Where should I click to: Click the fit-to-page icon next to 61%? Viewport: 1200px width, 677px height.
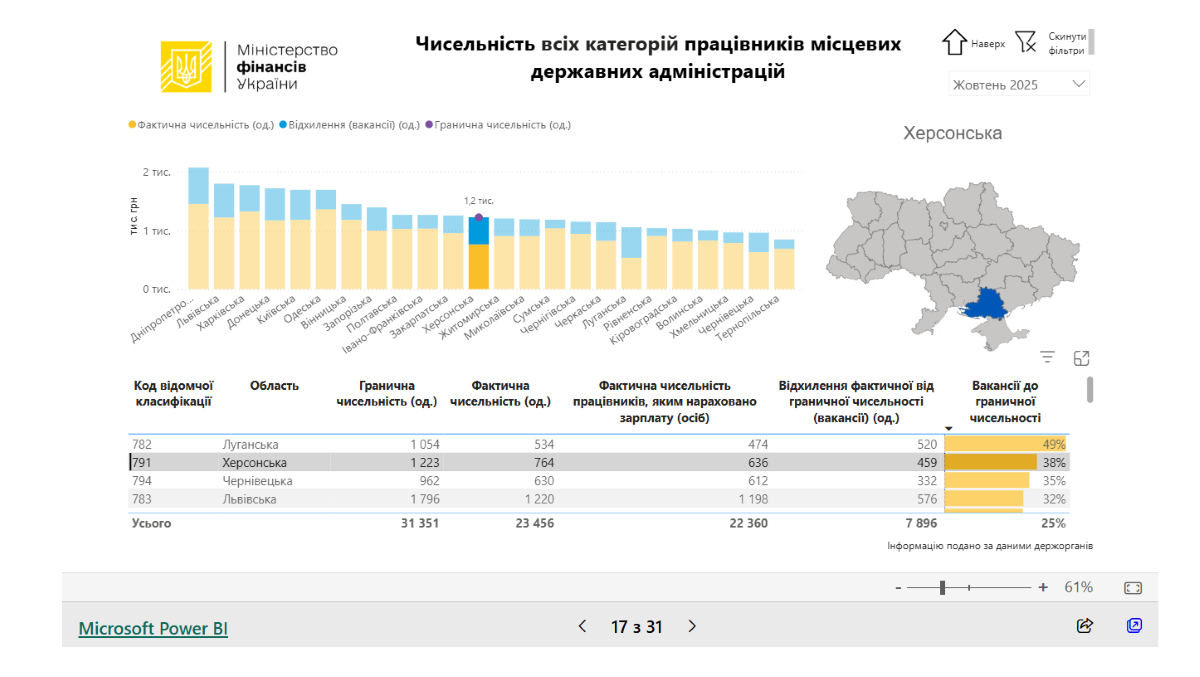pyautogui.click(x=1132, y=588)
